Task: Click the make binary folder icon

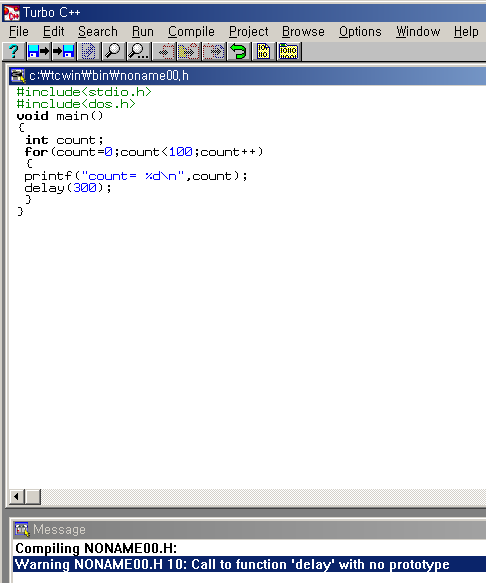Action: [x=289, y=51]
